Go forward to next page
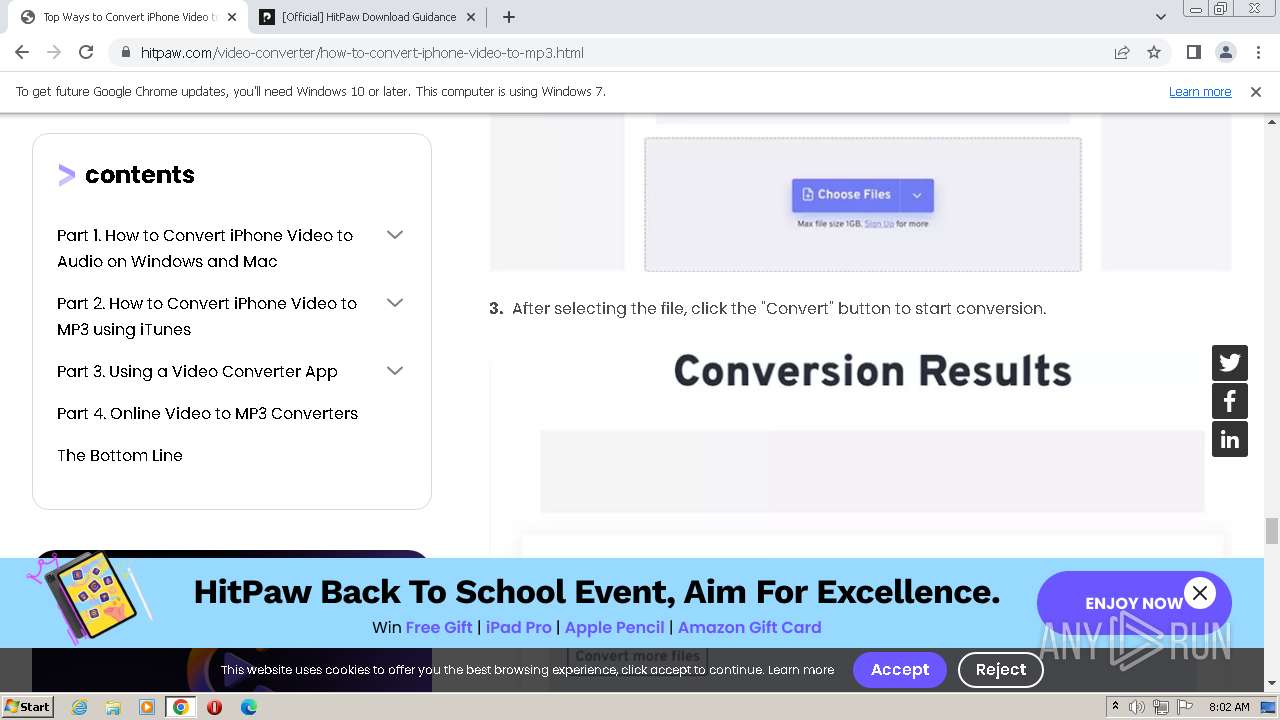Image resolution: width=1280 pixels, height=720 pixels. tap(54, 52)
